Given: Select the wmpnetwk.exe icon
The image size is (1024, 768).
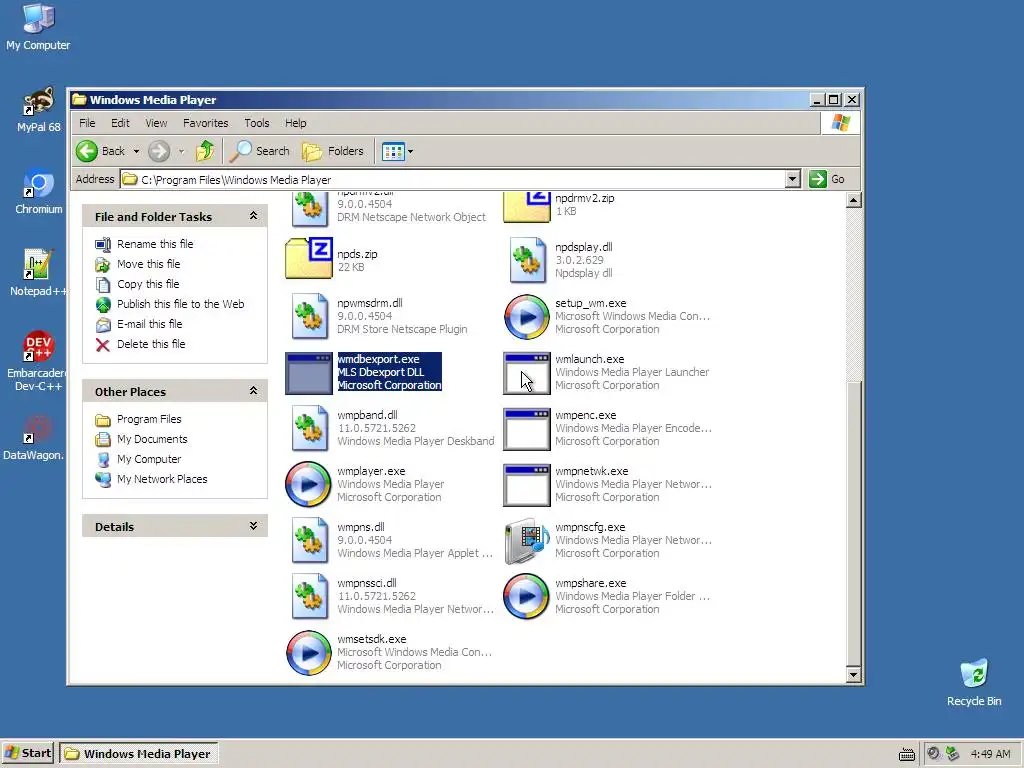Looking at the screenshot, I should tap(526, 486).
